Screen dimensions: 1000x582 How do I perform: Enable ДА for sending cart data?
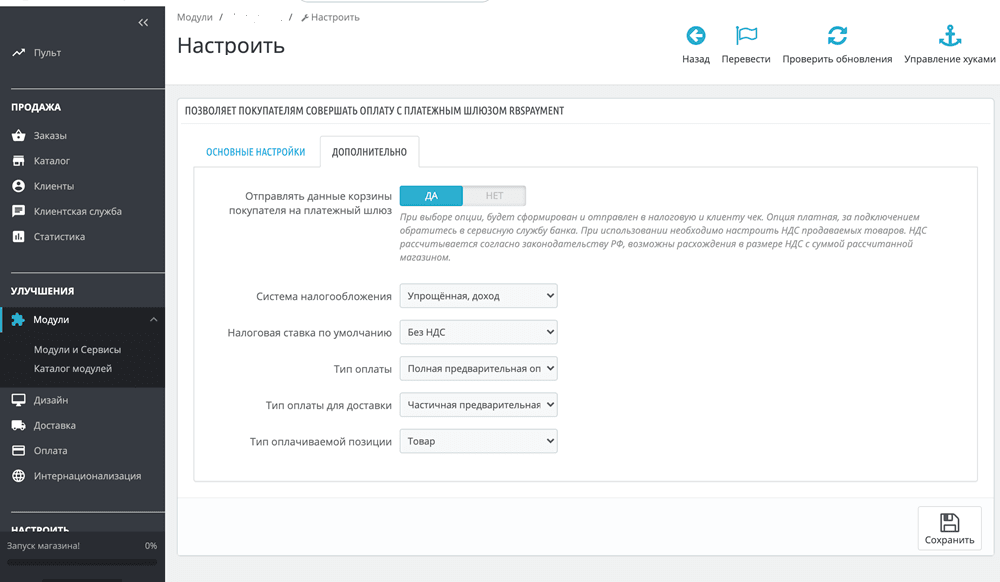[x=432, y=195]
